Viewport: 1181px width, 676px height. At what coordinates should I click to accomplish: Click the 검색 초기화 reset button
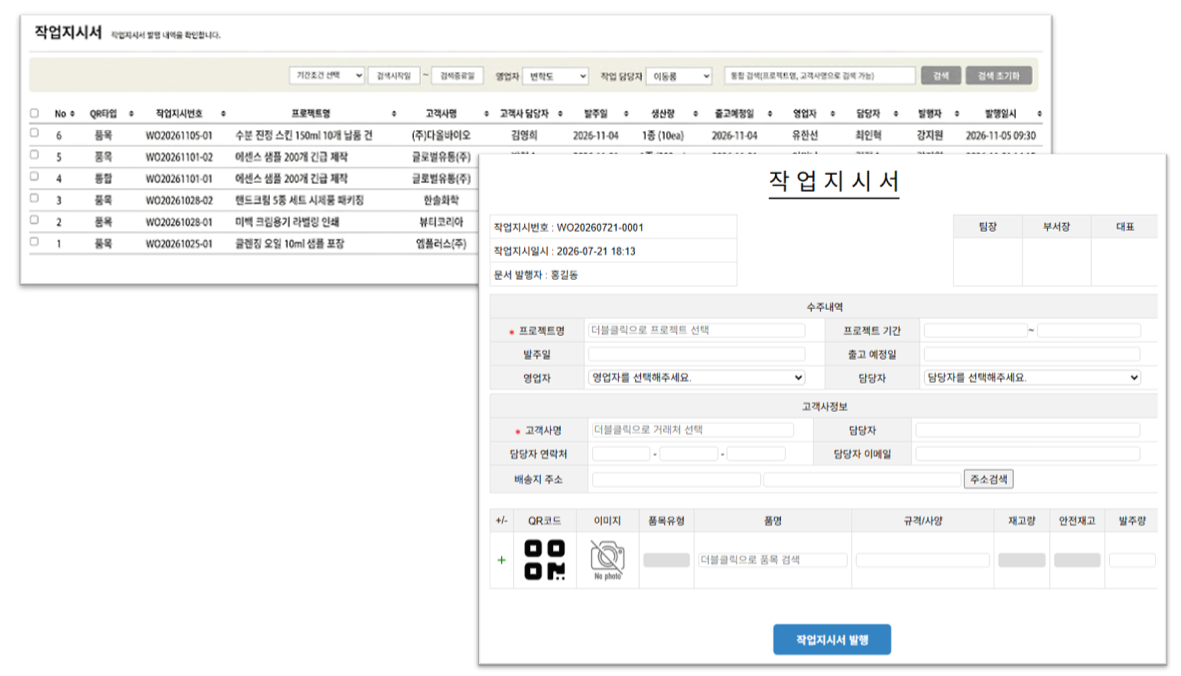click(999, 75)
